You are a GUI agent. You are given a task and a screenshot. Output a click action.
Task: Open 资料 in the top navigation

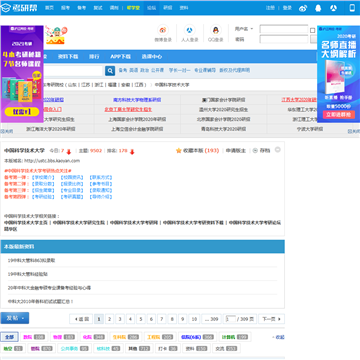click(x=184, y=8)
